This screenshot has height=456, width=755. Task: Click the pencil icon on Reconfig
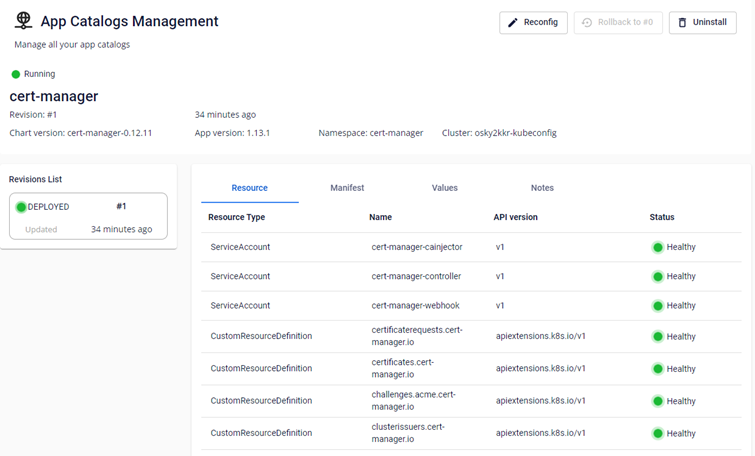point(514,22)
